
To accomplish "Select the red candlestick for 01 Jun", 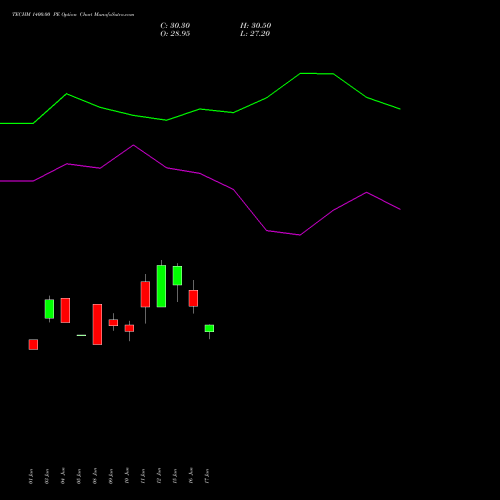I will (33, 344).
